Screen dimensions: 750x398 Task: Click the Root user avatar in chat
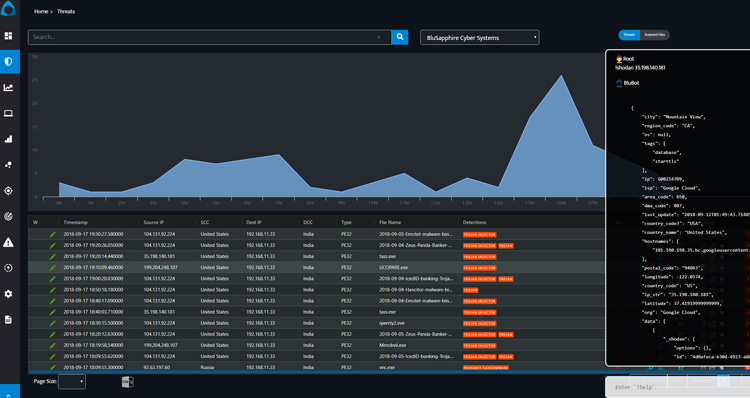coord(619,59)
